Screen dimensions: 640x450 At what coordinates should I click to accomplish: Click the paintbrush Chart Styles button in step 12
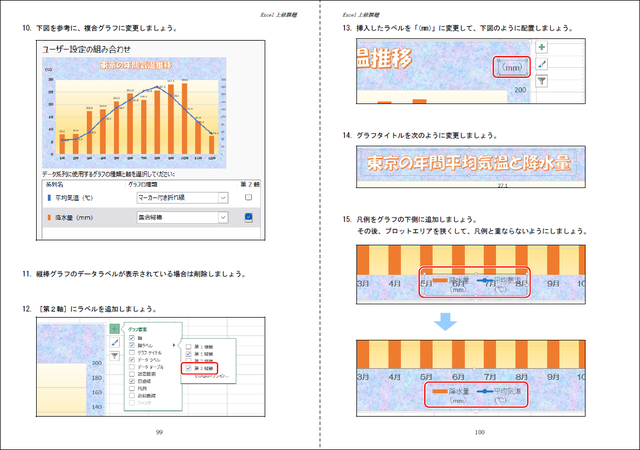point(115,342)
